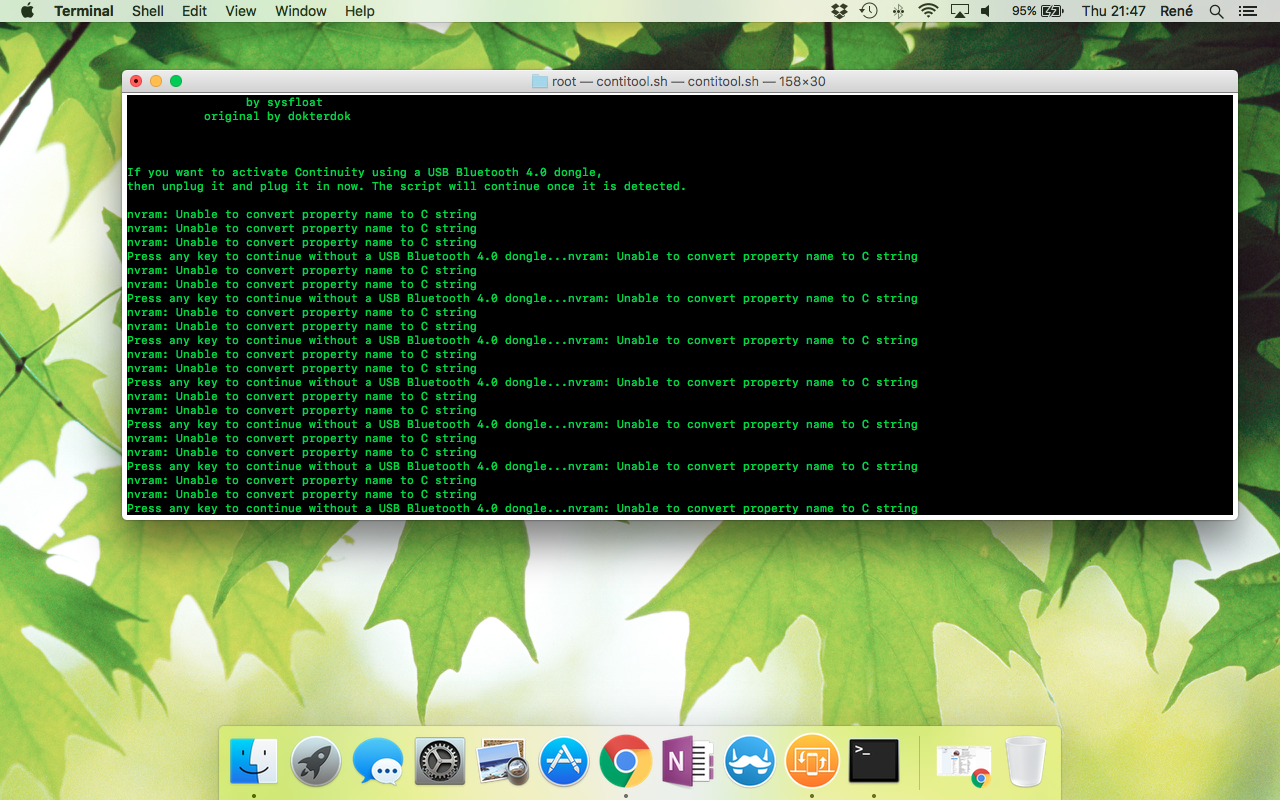Open Spotlight search magnifier
1280x800 pixels.
1216,11
